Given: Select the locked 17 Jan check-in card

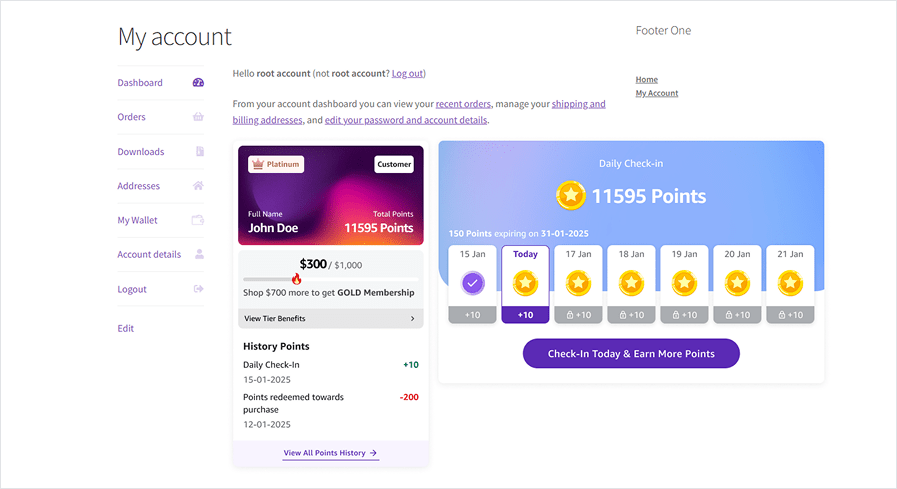Looking at the screenshot, I should 578,284.
